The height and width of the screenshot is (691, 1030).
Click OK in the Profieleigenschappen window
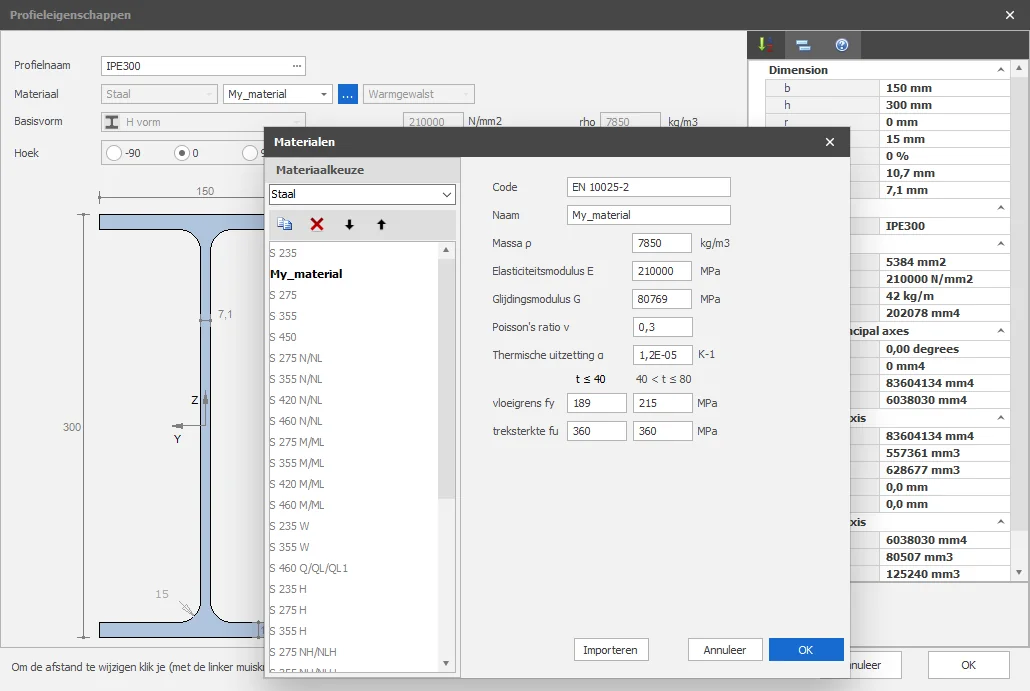pos(968,665)
